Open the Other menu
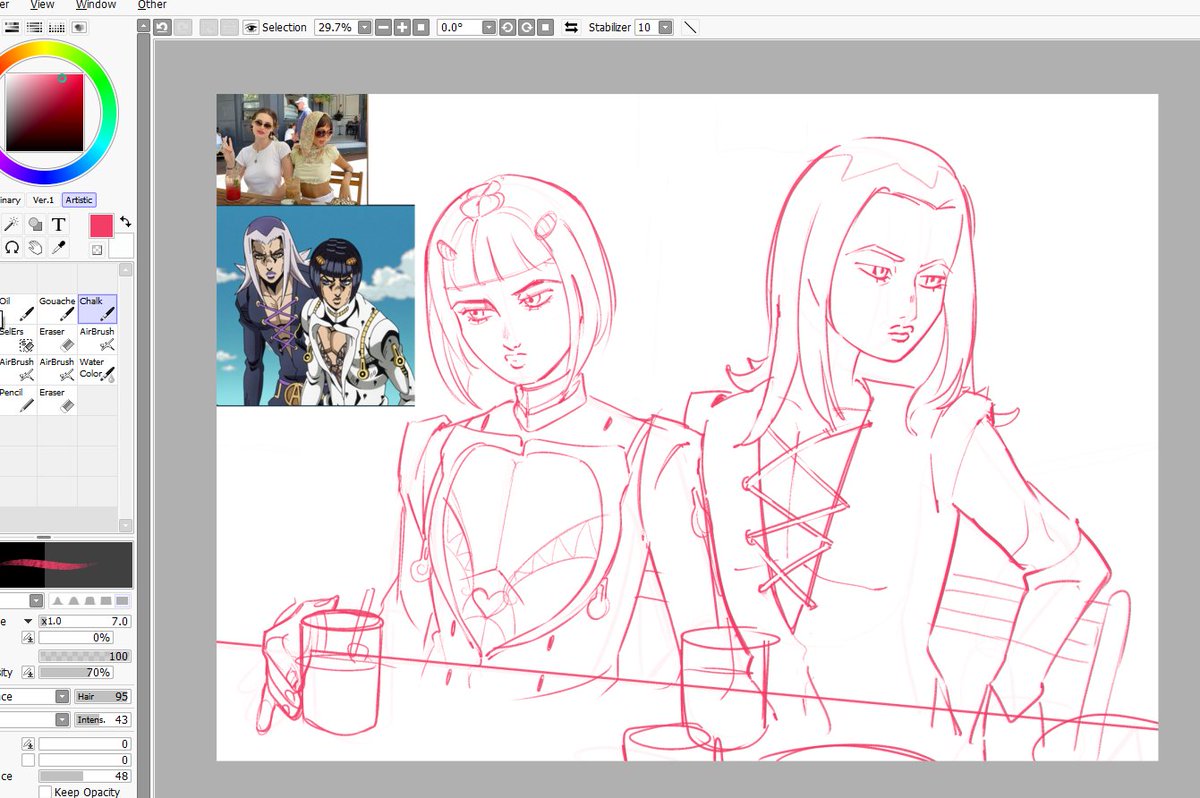The width and height of the screenshot is (1200, 798). [152, 5]
